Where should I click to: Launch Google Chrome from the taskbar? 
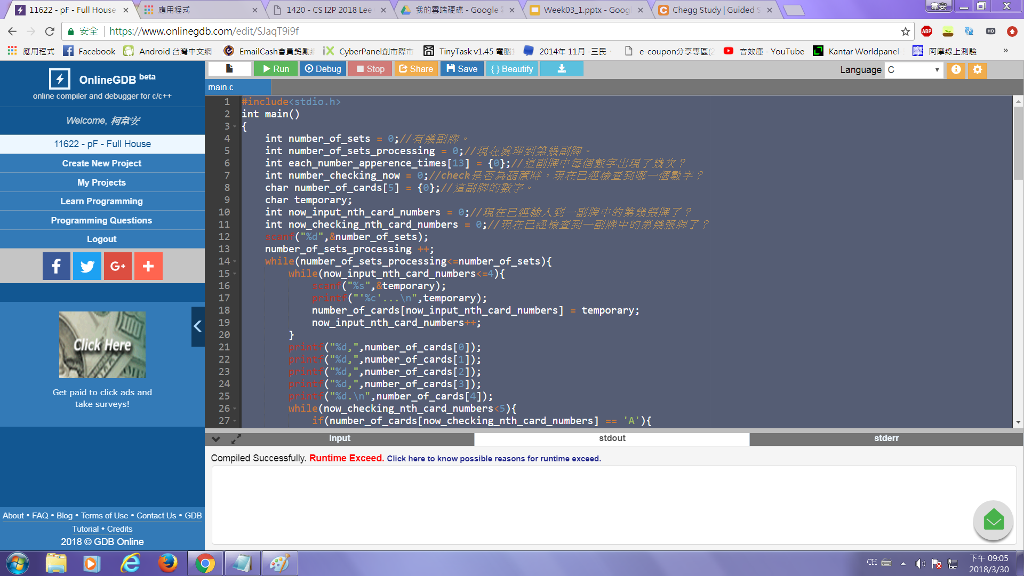(205, 563)
